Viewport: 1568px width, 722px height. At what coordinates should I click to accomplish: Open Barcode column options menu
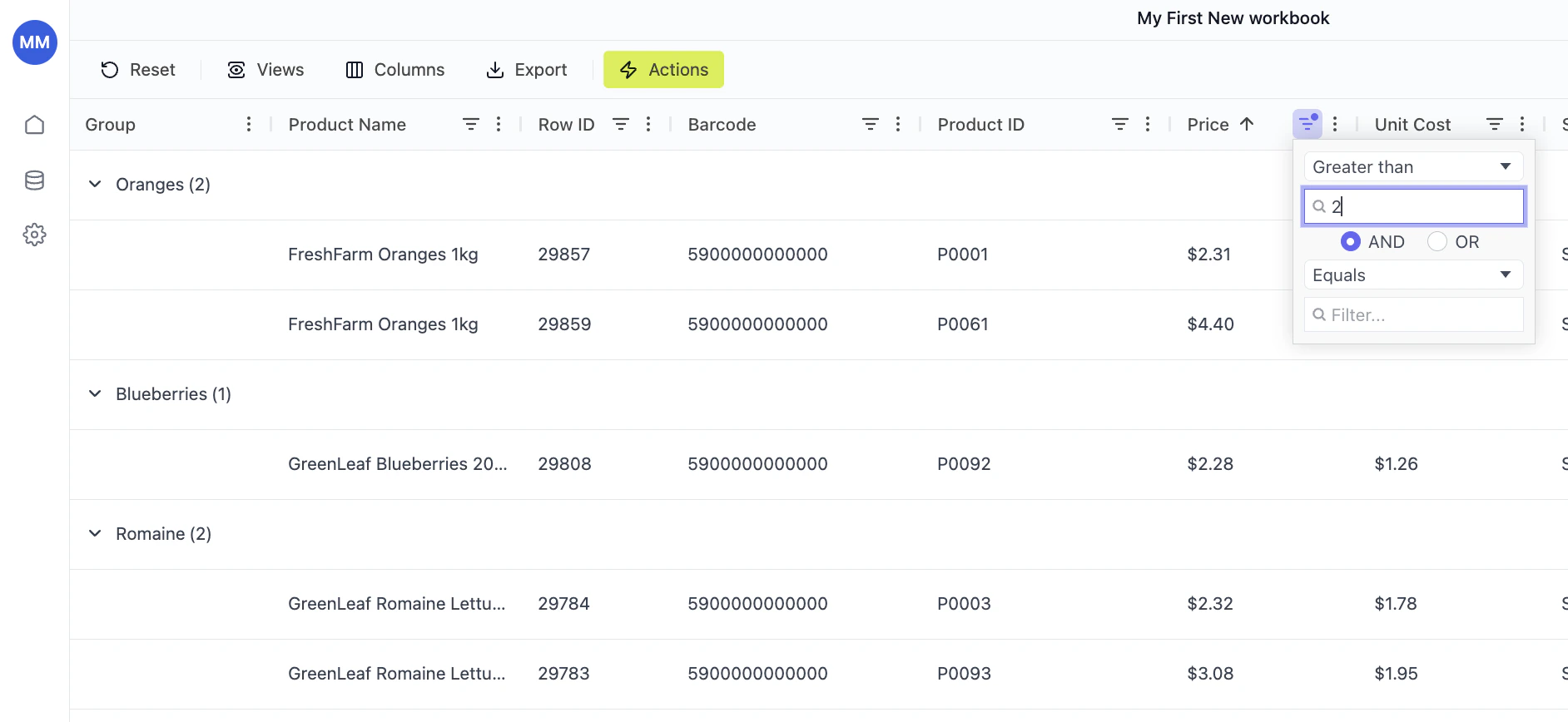(x=898, y=124)
